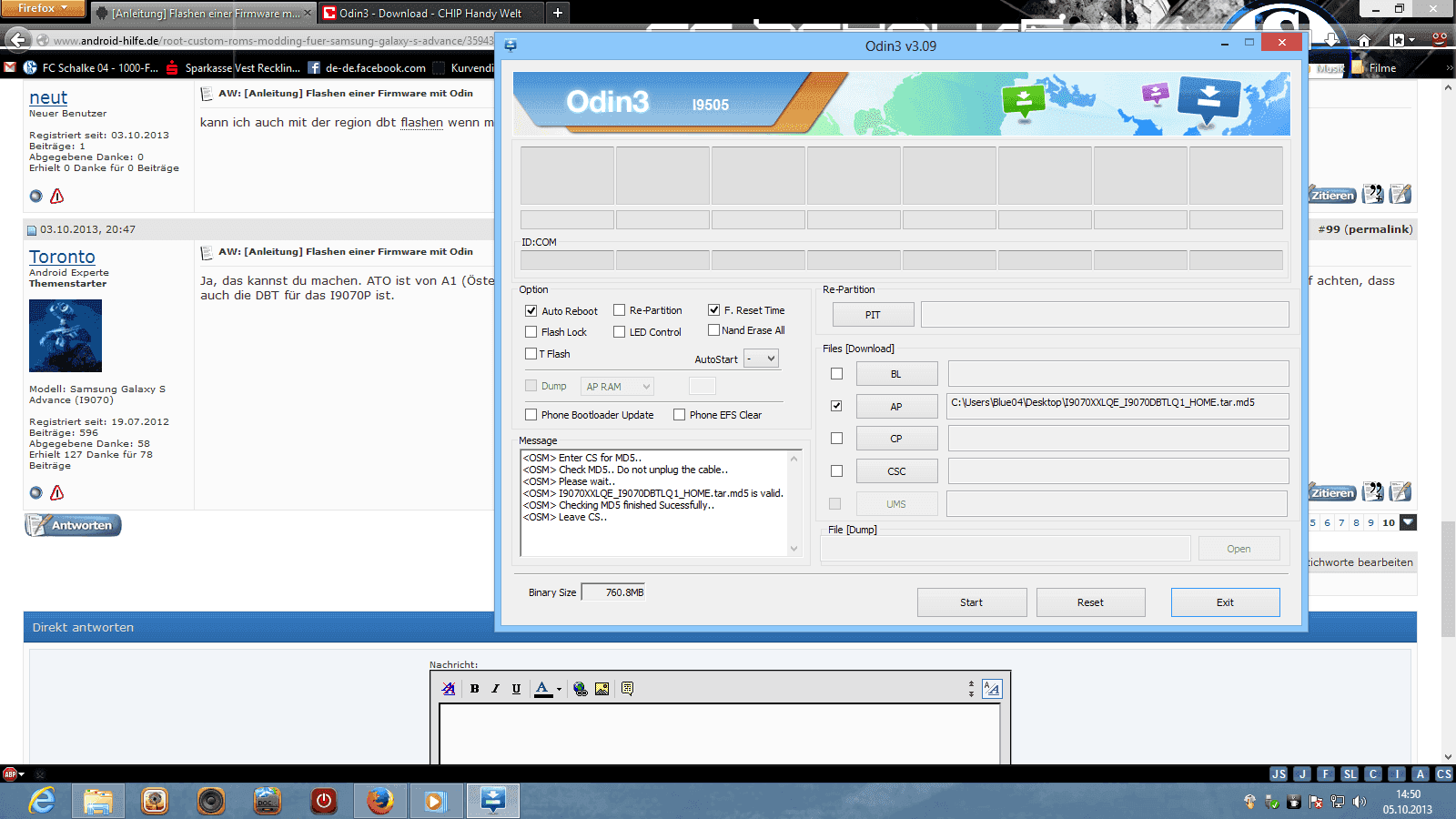Enable the Re-Partition option checkbox

620,310
